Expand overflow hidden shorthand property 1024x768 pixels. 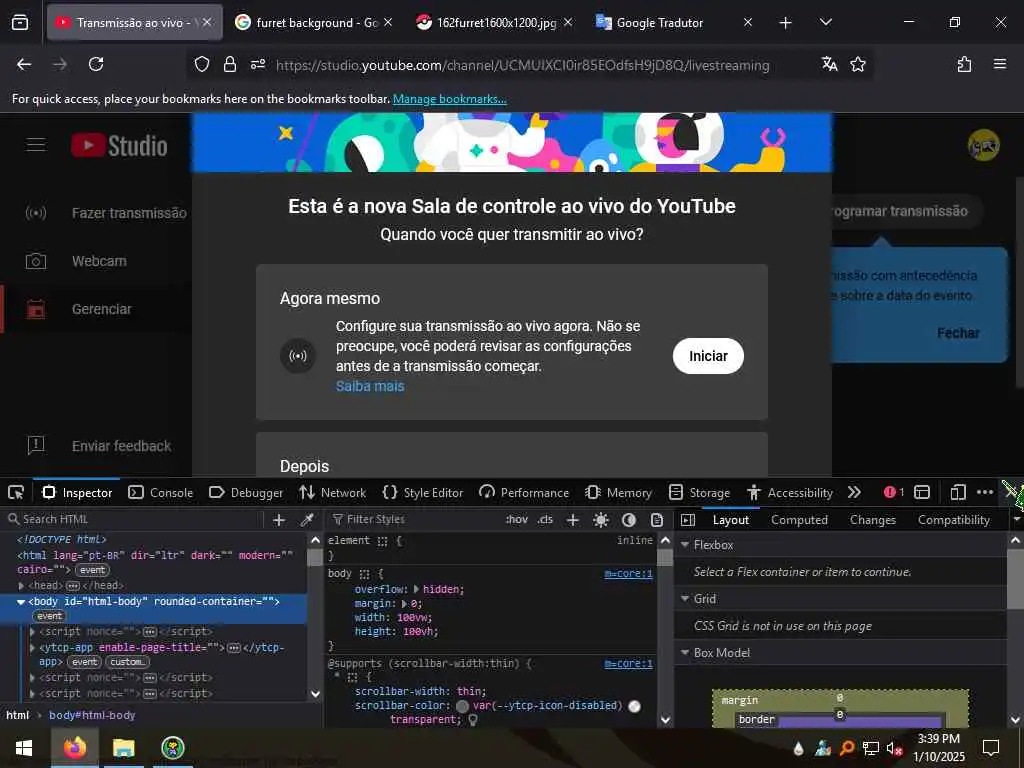416,589
